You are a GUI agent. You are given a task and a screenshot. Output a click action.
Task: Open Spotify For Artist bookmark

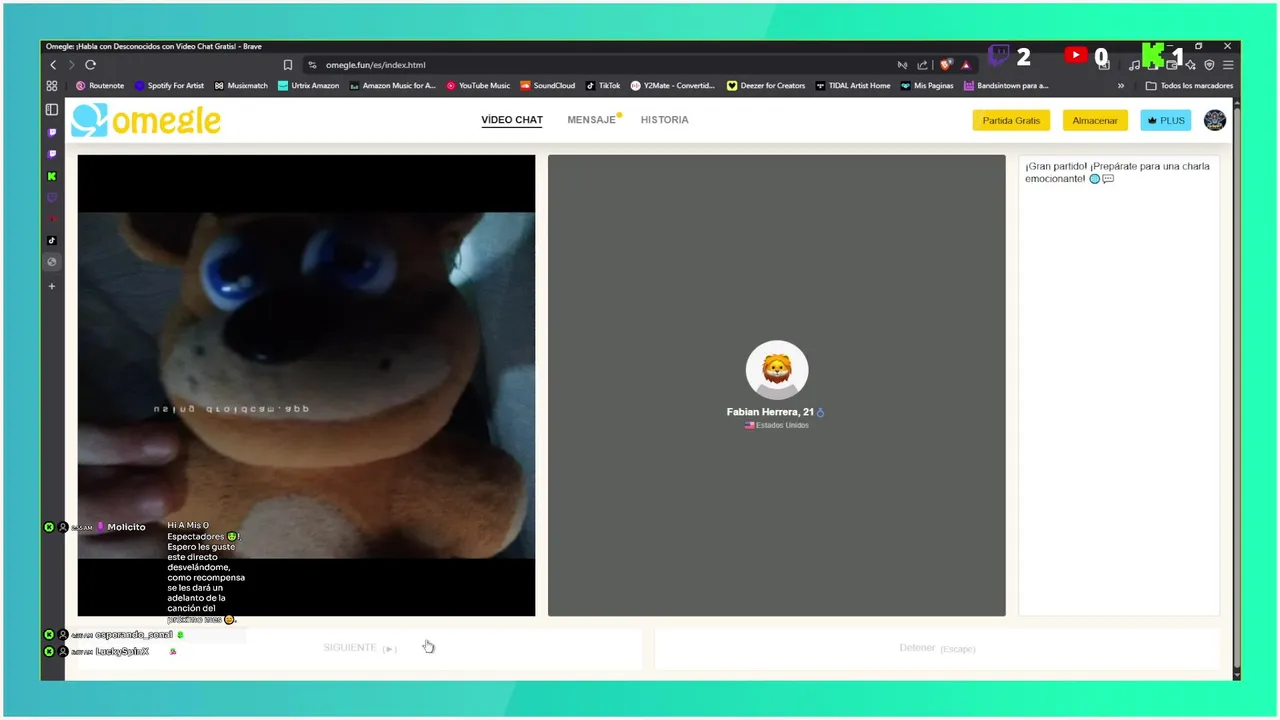click(x=169, y=86)
